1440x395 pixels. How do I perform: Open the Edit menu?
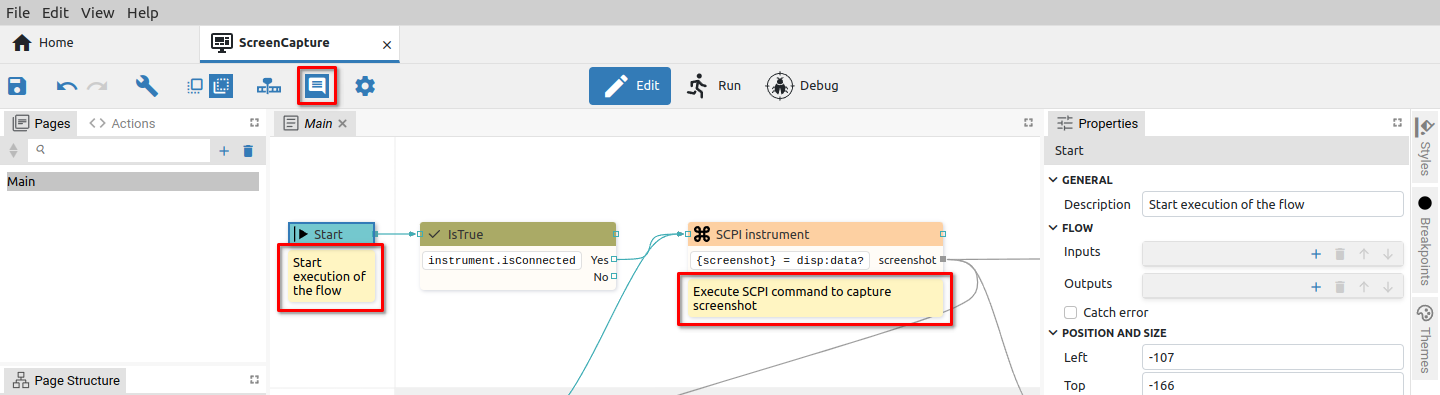[x=55, y=13]
